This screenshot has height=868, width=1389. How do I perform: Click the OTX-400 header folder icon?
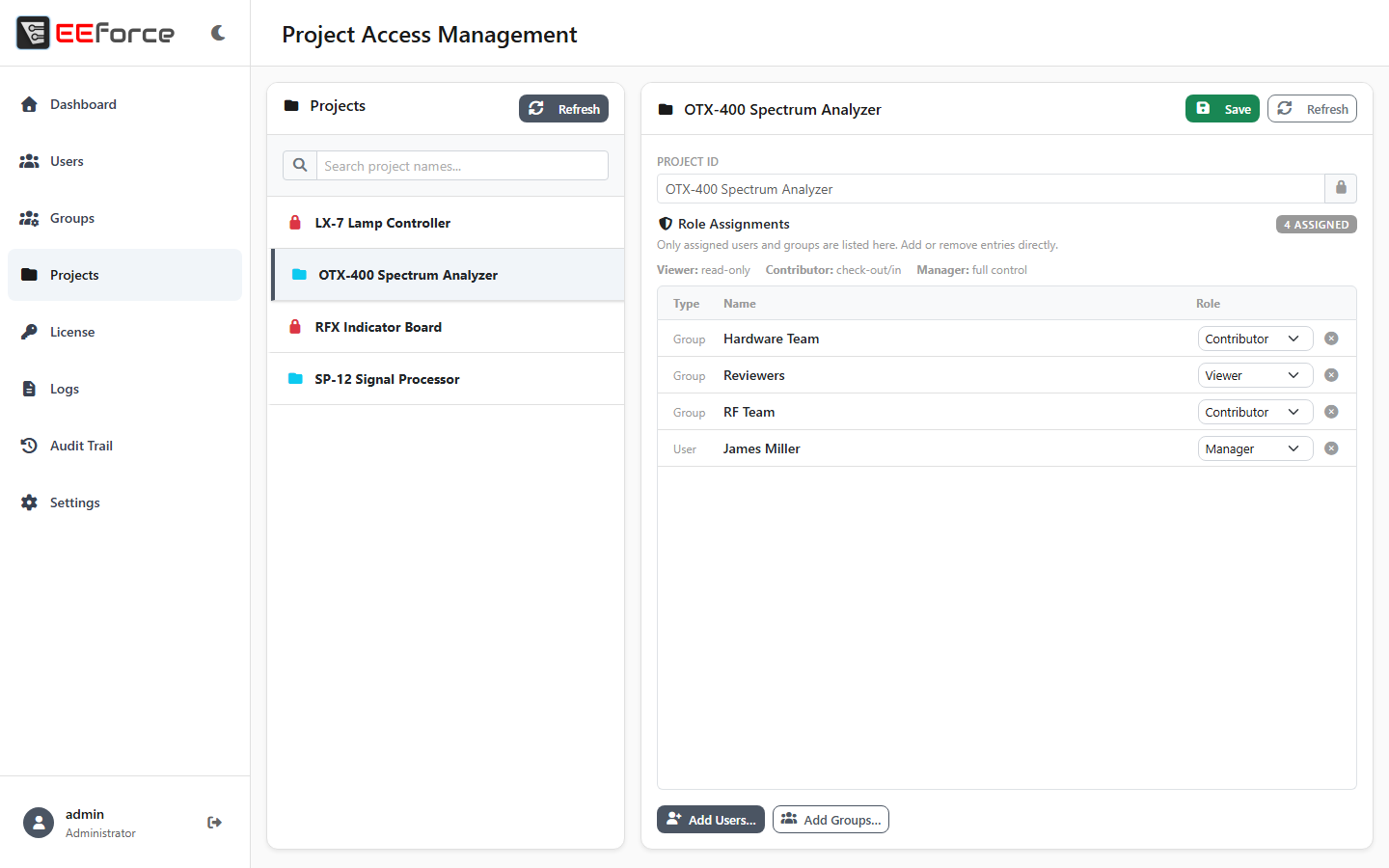666,109
